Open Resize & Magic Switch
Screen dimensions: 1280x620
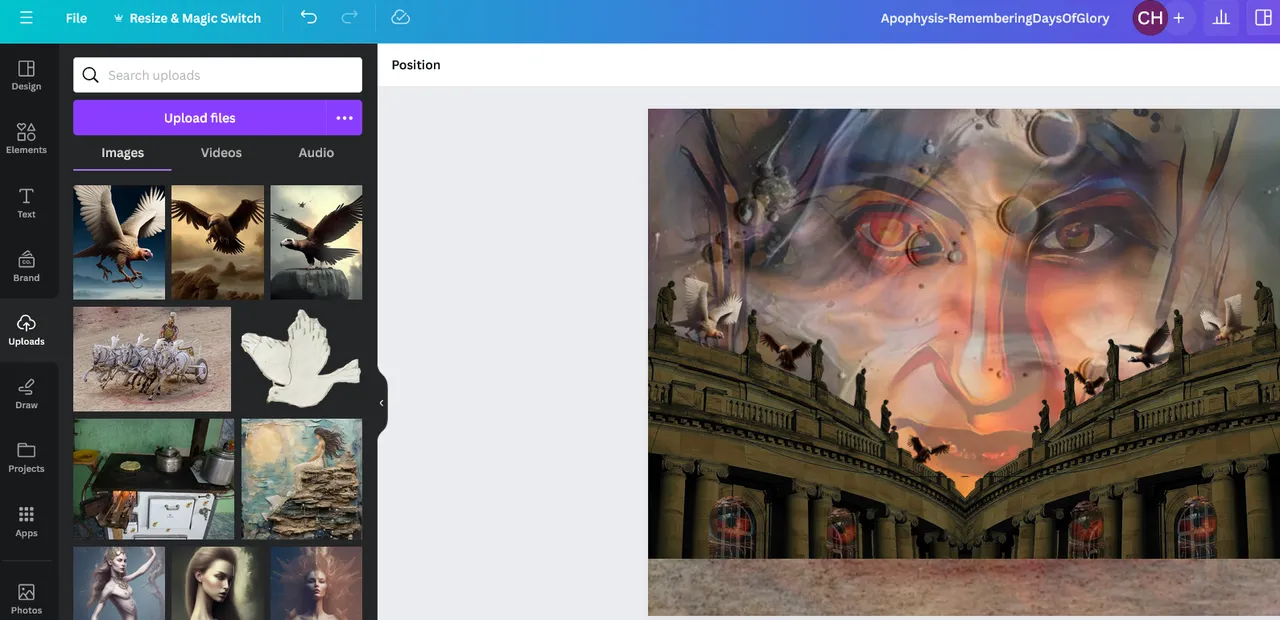187,18
